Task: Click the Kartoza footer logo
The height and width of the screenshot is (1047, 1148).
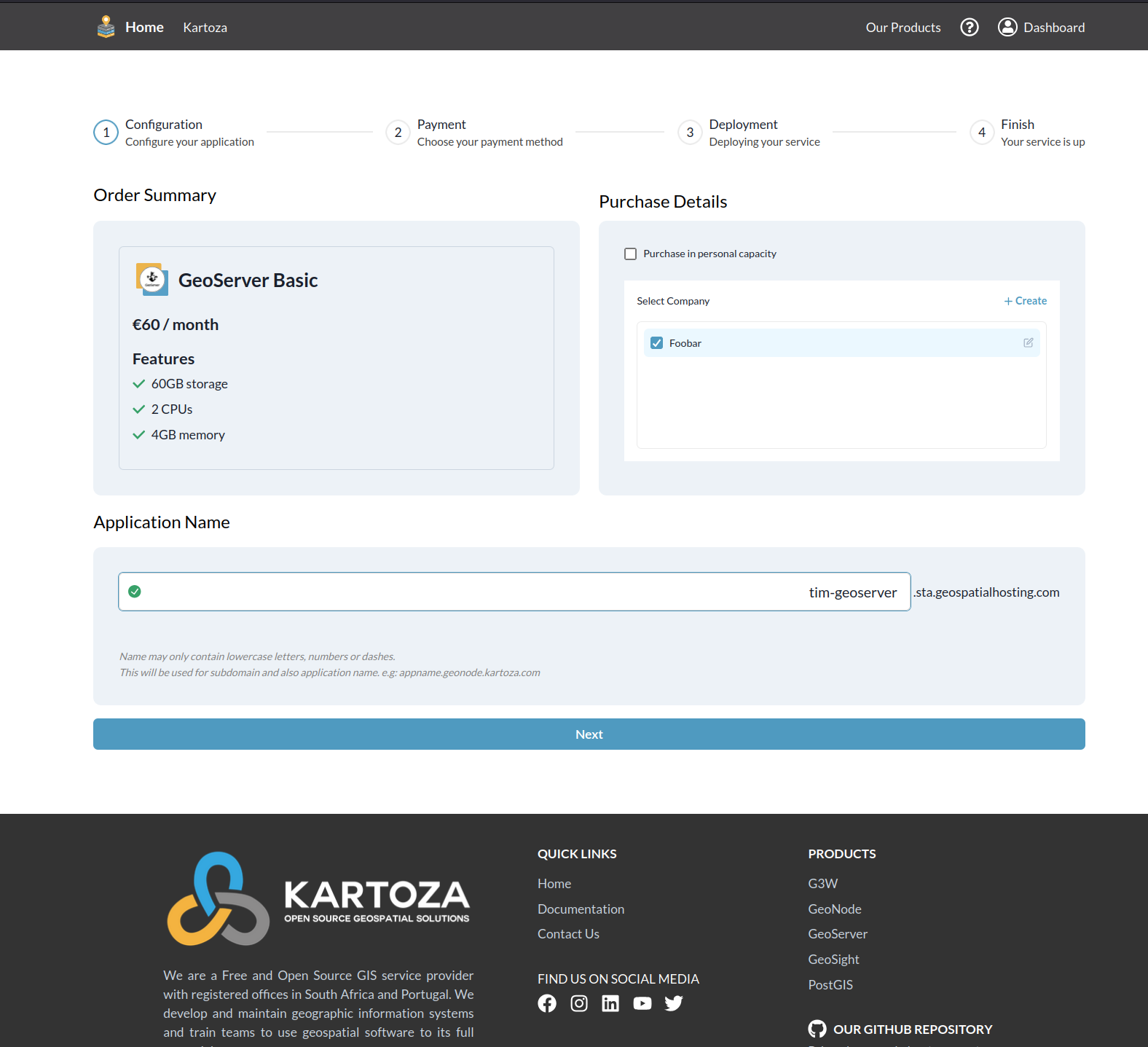Action: [318, 898]
